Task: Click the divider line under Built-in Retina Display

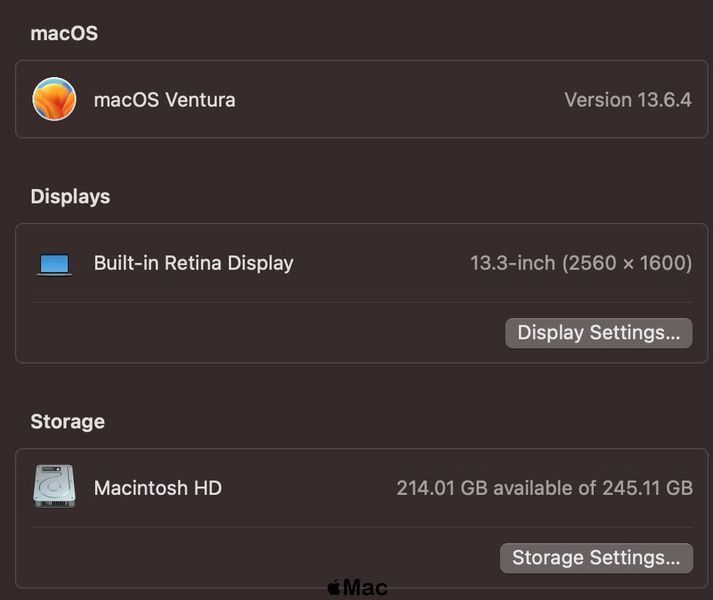Action: pos(362,302)
